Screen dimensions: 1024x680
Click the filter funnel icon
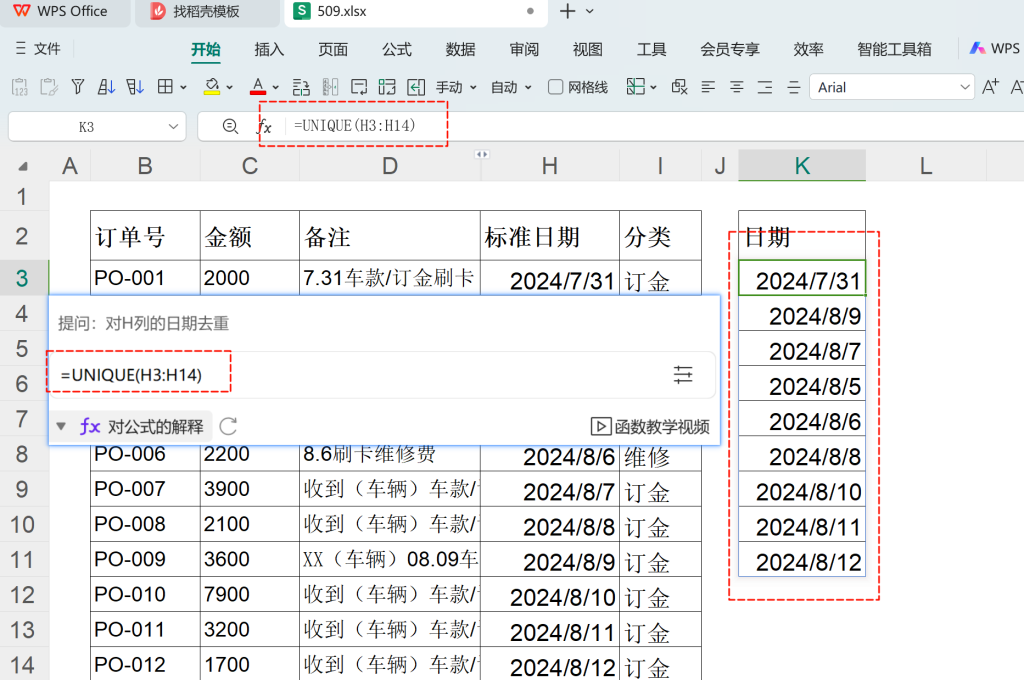click(78, 87)
